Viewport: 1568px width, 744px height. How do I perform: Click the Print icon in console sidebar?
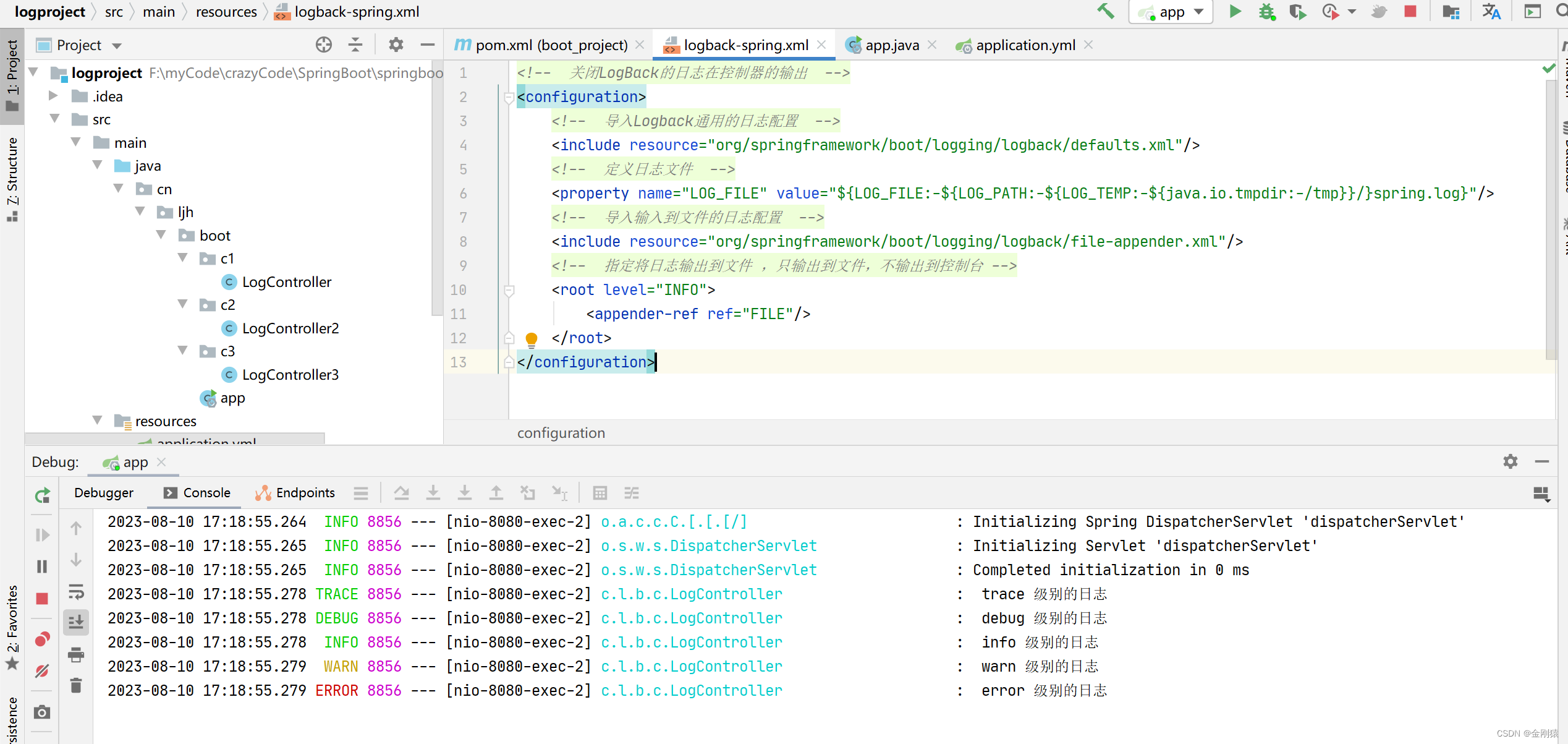pos(76,654)
